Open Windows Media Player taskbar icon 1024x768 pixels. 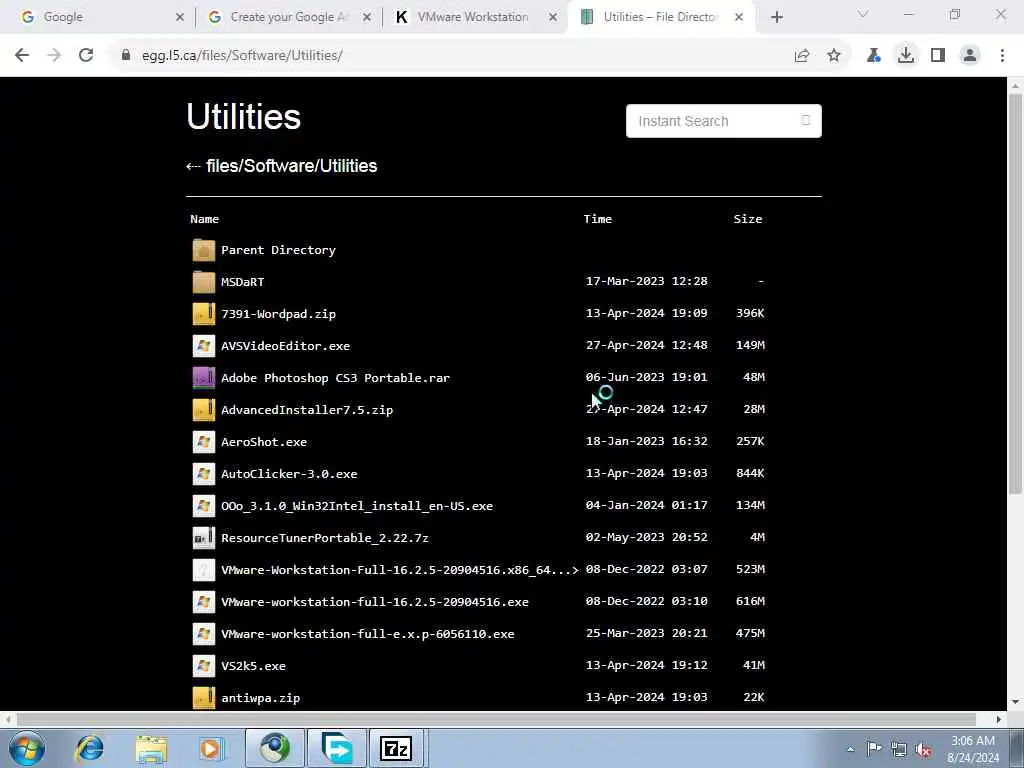(212, 748)
